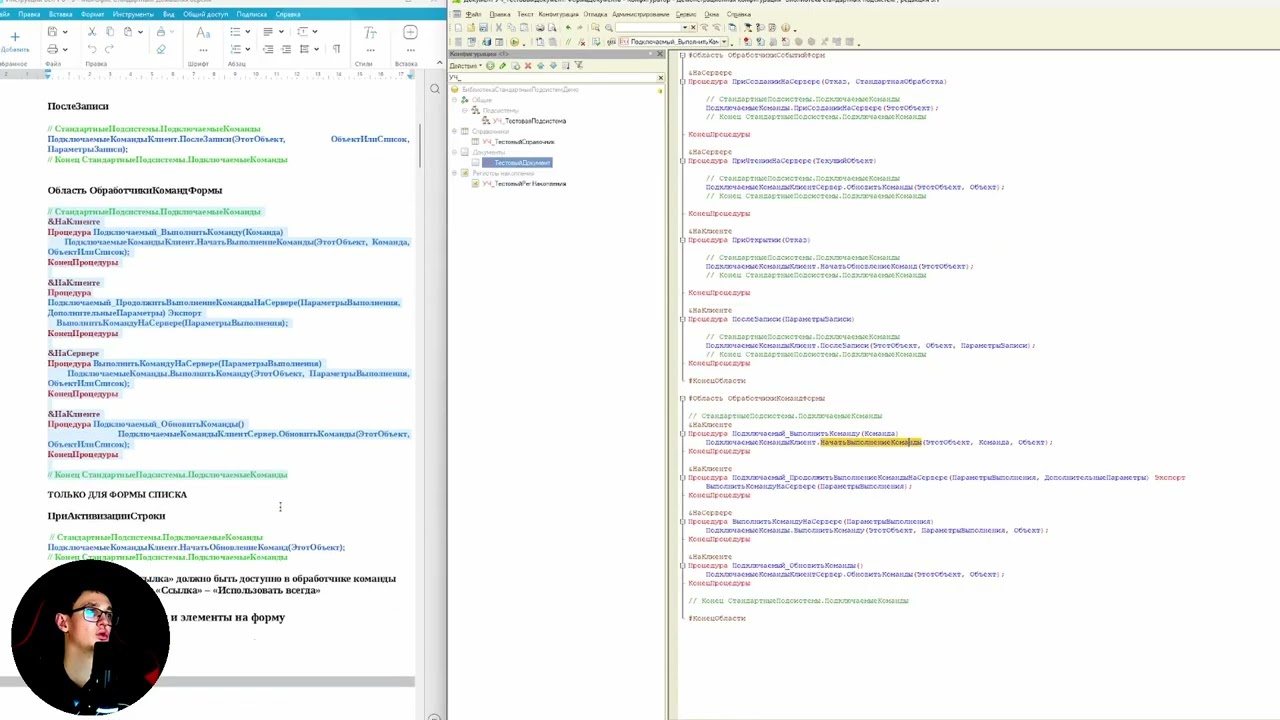Close the Конфигурация panel
Screen dimensions: 1280x720
coord(660,54)
